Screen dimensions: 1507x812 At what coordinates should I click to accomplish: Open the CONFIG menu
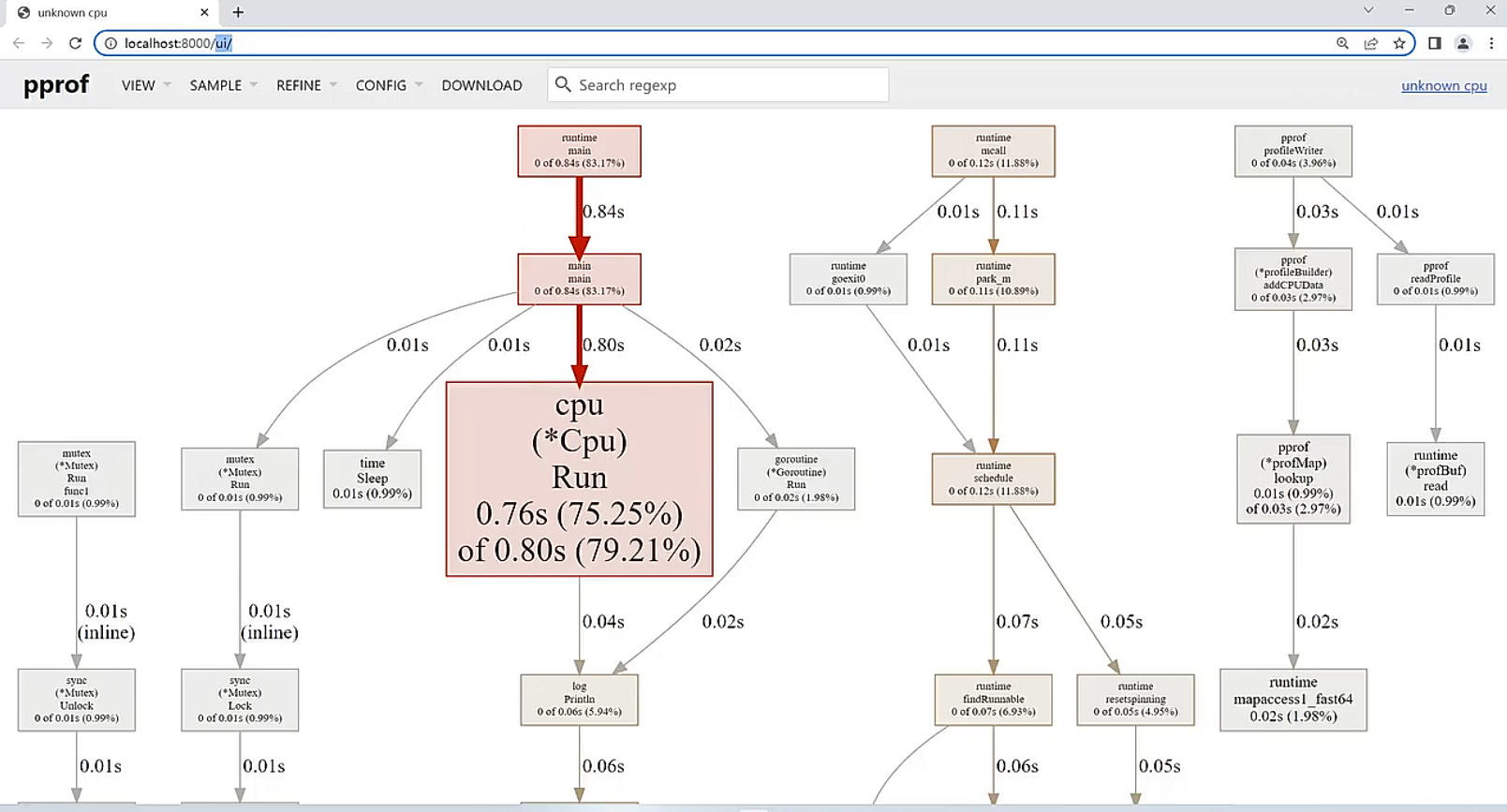pos(388,85)
